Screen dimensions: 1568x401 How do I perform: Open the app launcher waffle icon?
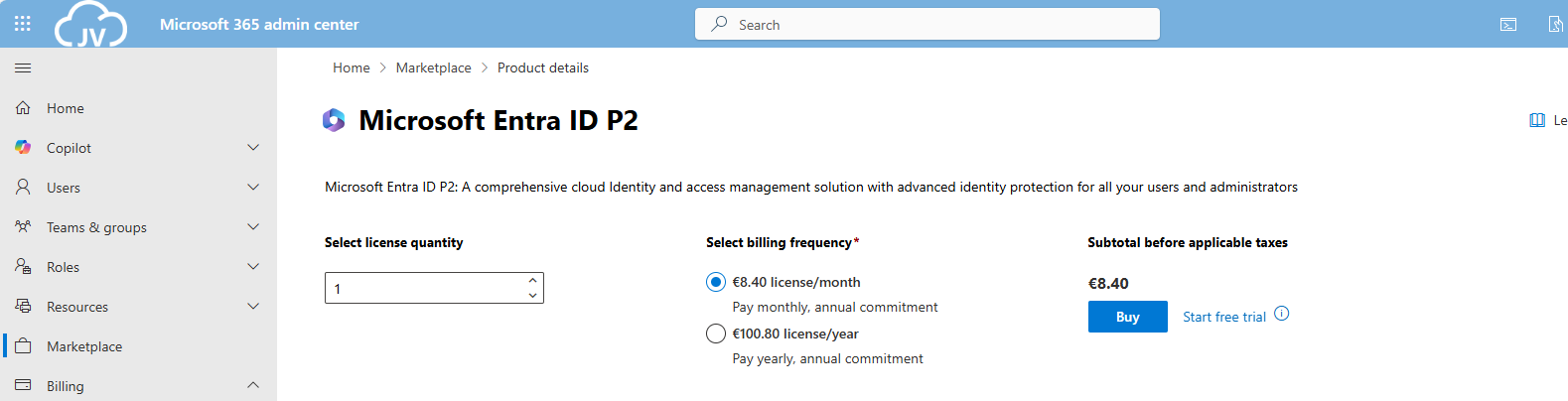tap(23, 24)
